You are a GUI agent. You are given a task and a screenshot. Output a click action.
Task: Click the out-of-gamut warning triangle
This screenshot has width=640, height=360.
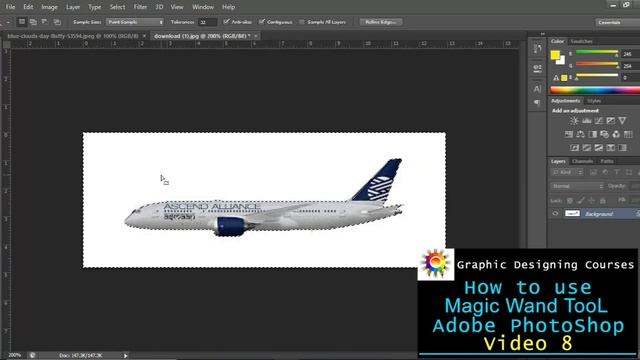click(x=556, y=78)
